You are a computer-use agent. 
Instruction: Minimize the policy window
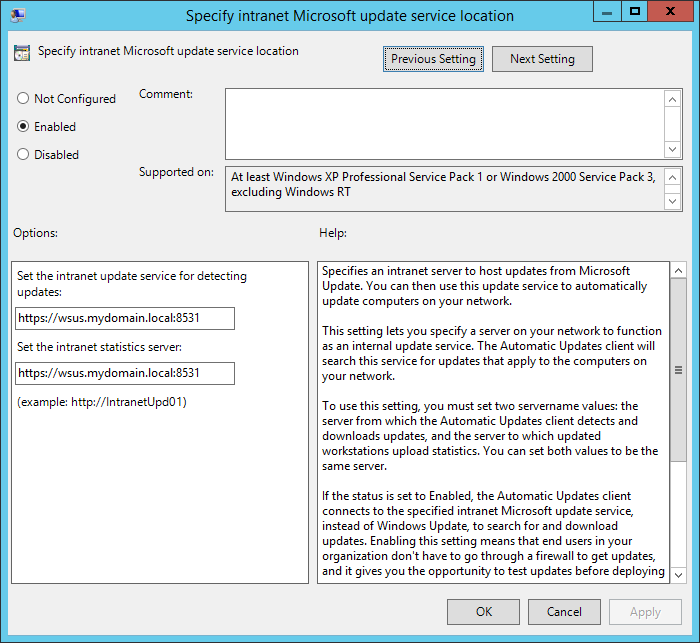(x=607, y=12)
